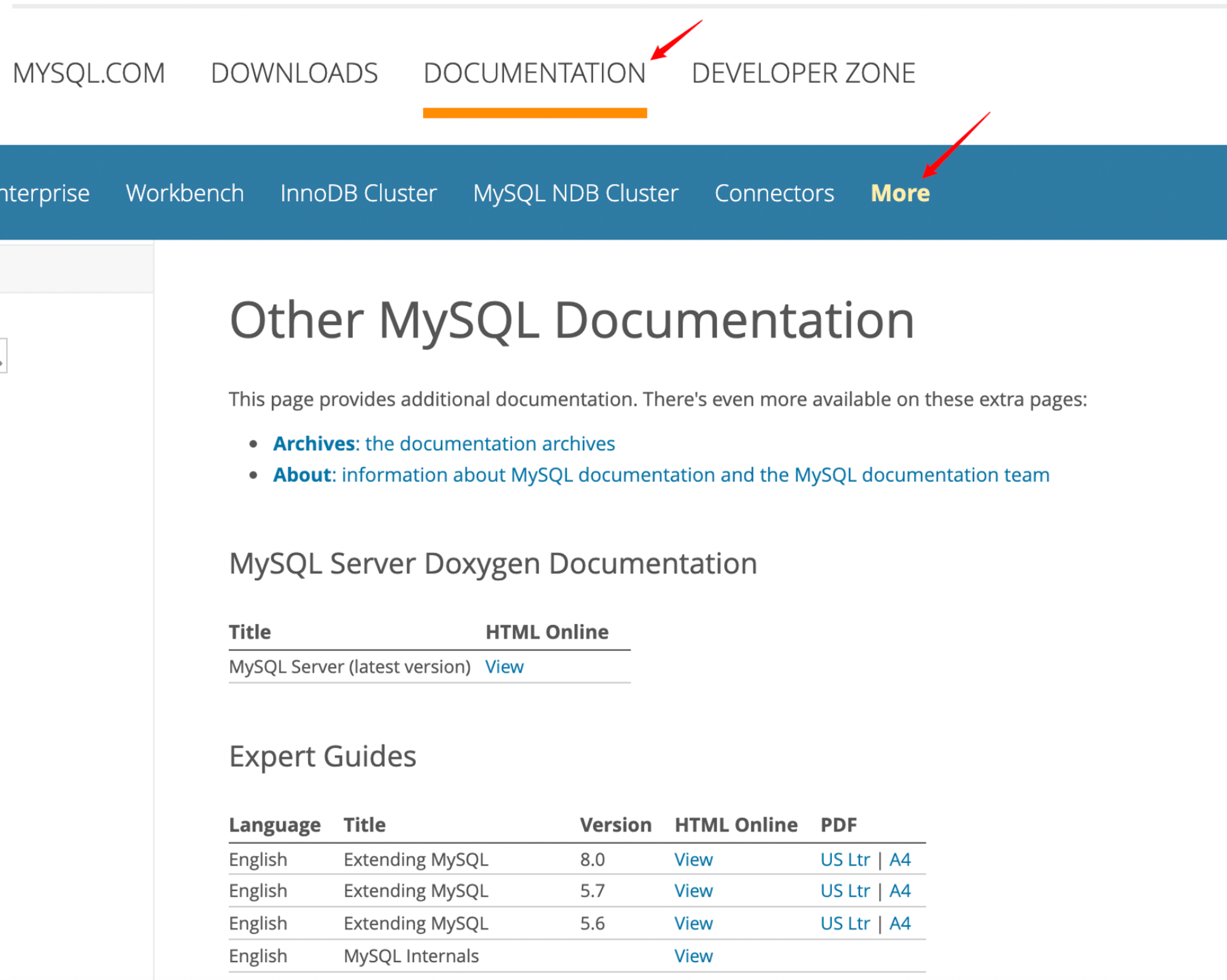Open the Workbench menu item

185,193
